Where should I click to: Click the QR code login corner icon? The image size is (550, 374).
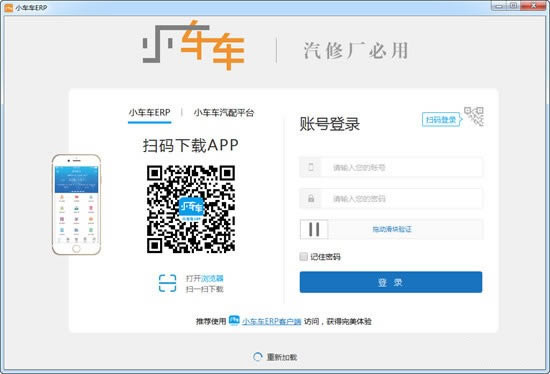[x=474, y=116]
